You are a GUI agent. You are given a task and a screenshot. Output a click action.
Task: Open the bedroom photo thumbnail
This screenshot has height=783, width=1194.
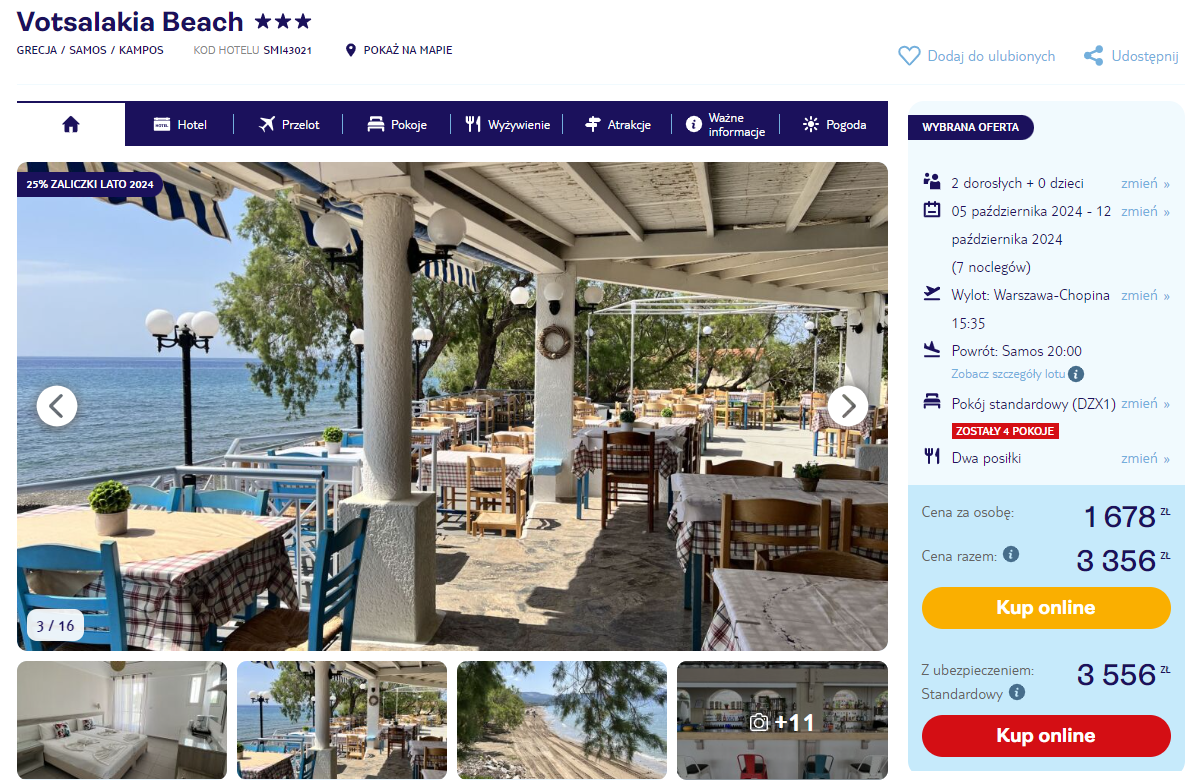[x=122, y=720]
